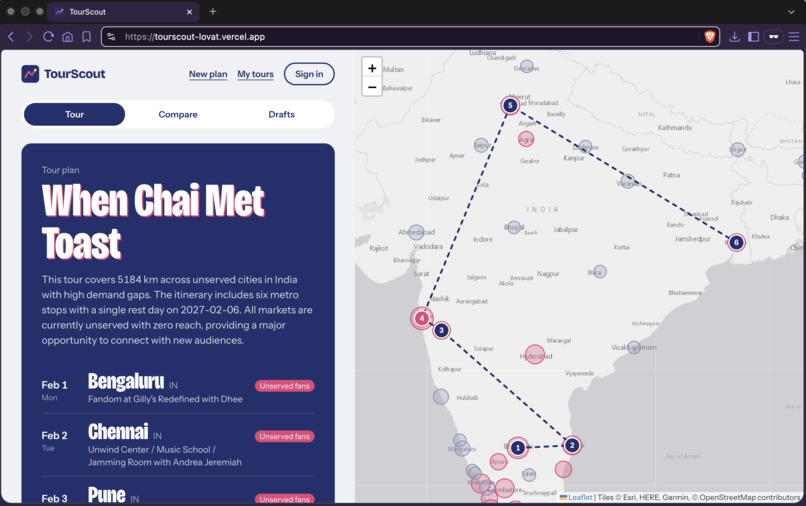The height and width of the screenshot is (506, 806).
Task: Click the pink Agra demand circle
Action: 526,139
